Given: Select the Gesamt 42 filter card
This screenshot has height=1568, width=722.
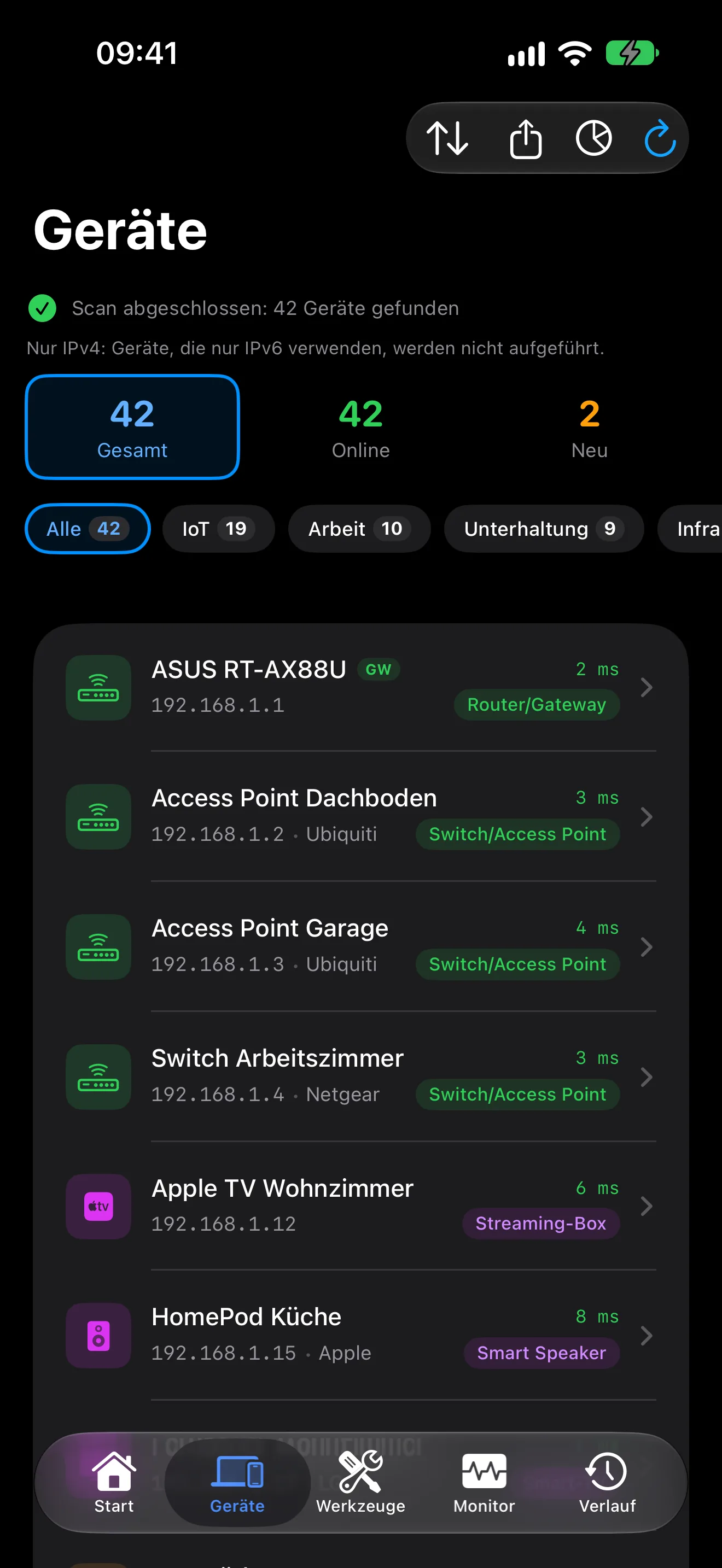Looking at the screenshot, I should [x=132, y=428].
